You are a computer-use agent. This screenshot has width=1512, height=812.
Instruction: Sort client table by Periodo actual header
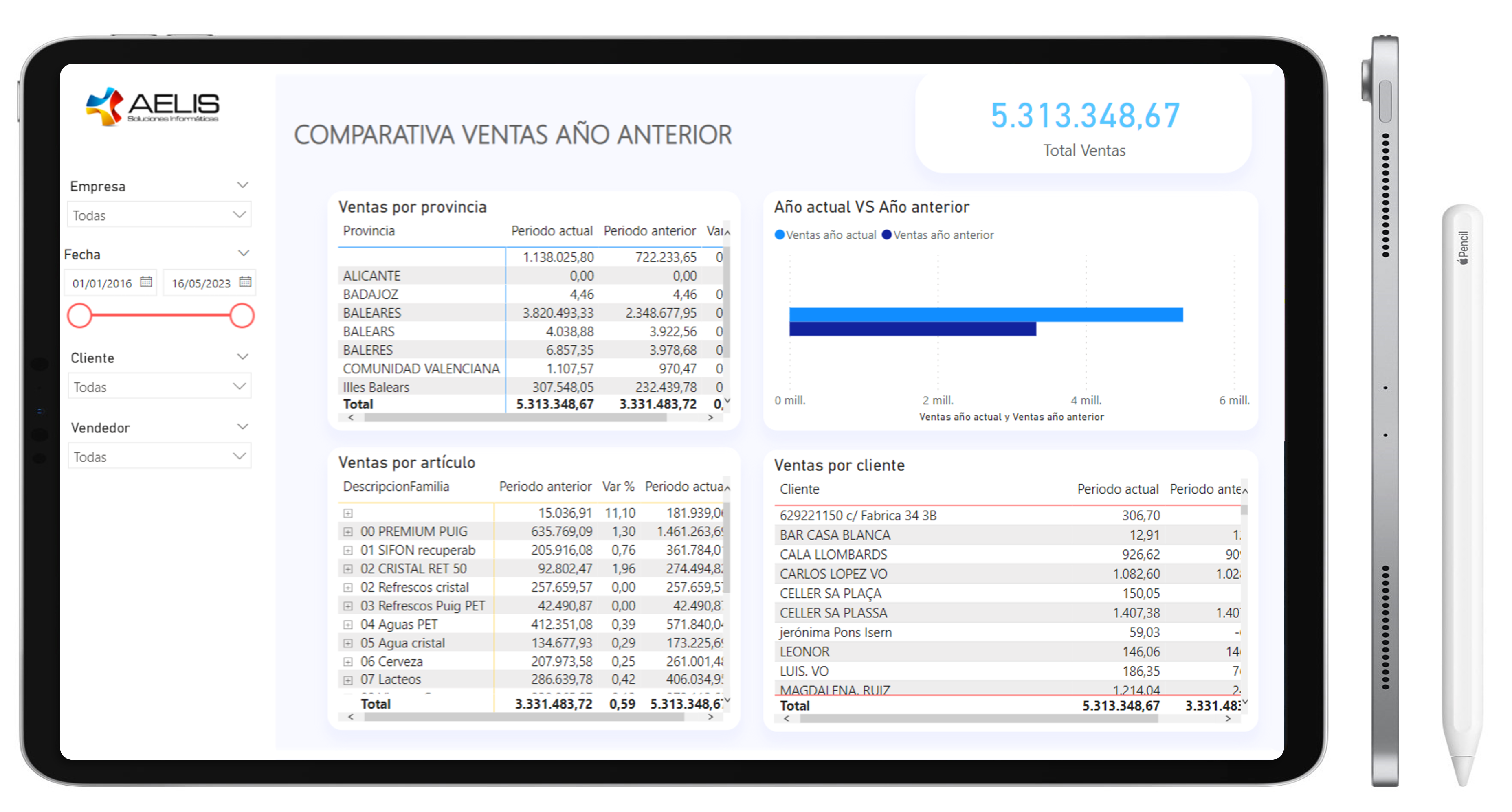pyautogui.click(x=1118, y=489)
